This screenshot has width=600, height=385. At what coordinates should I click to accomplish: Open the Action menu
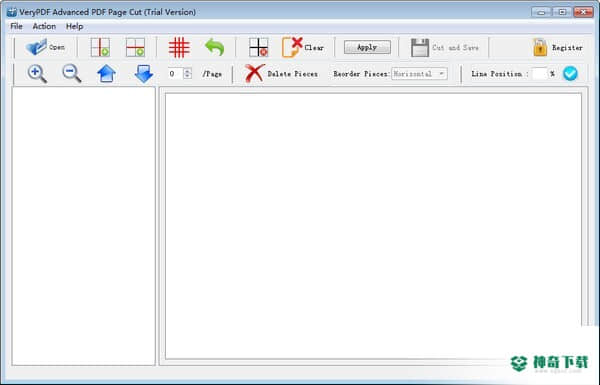[44, 26]
